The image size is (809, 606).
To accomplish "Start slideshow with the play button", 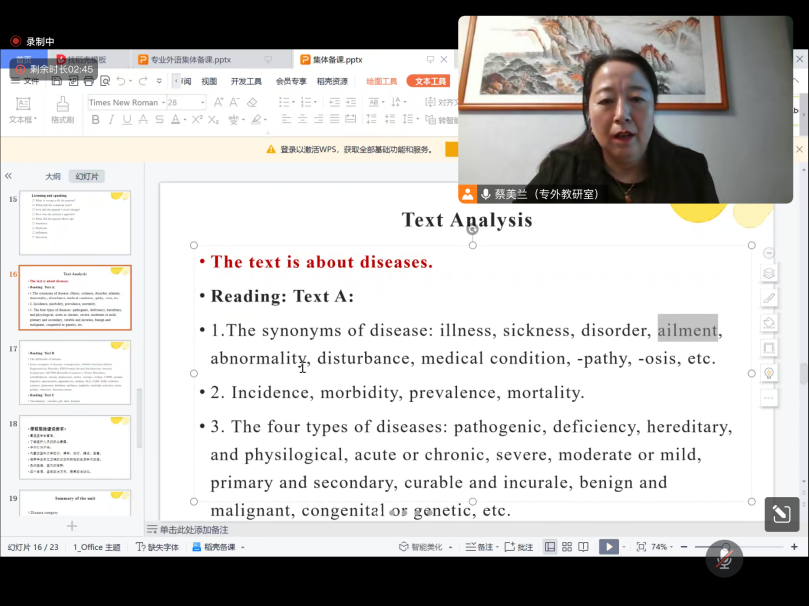I will tap(607, 547).
